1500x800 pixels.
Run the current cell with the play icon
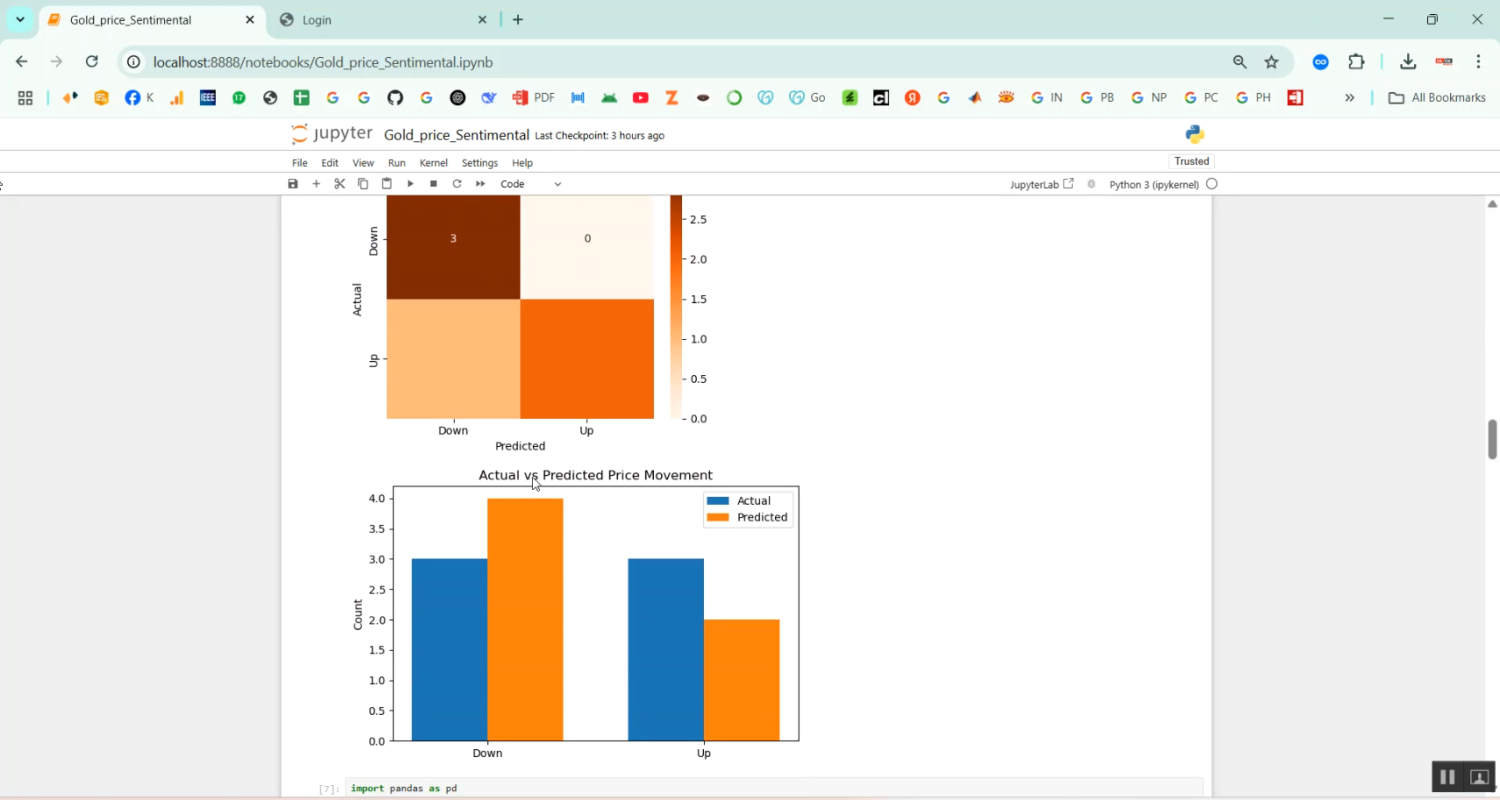pos(410,184)
